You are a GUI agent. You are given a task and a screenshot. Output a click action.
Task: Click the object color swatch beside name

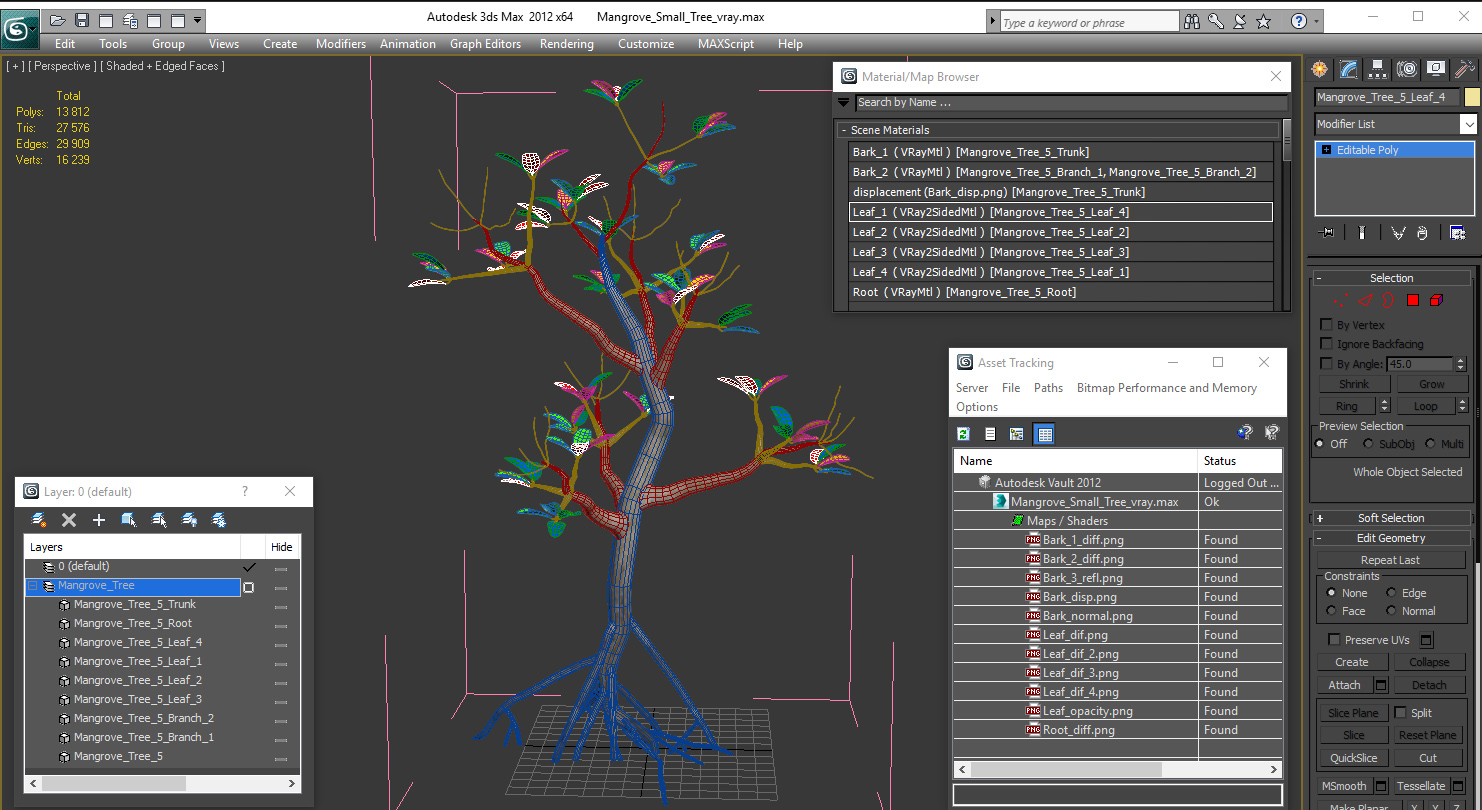coord(1471,97)
